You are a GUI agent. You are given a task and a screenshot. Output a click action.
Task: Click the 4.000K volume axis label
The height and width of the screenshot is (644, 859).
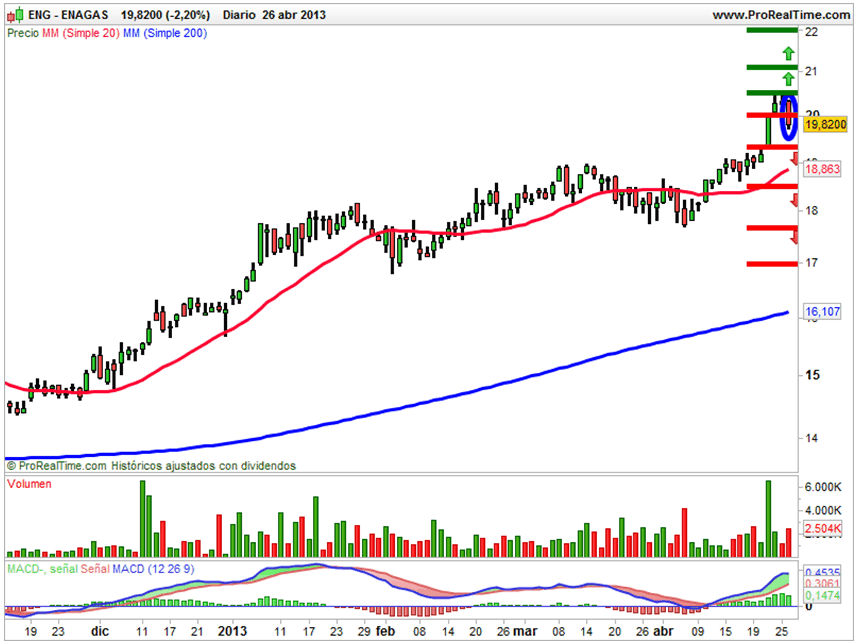(823, 510)
